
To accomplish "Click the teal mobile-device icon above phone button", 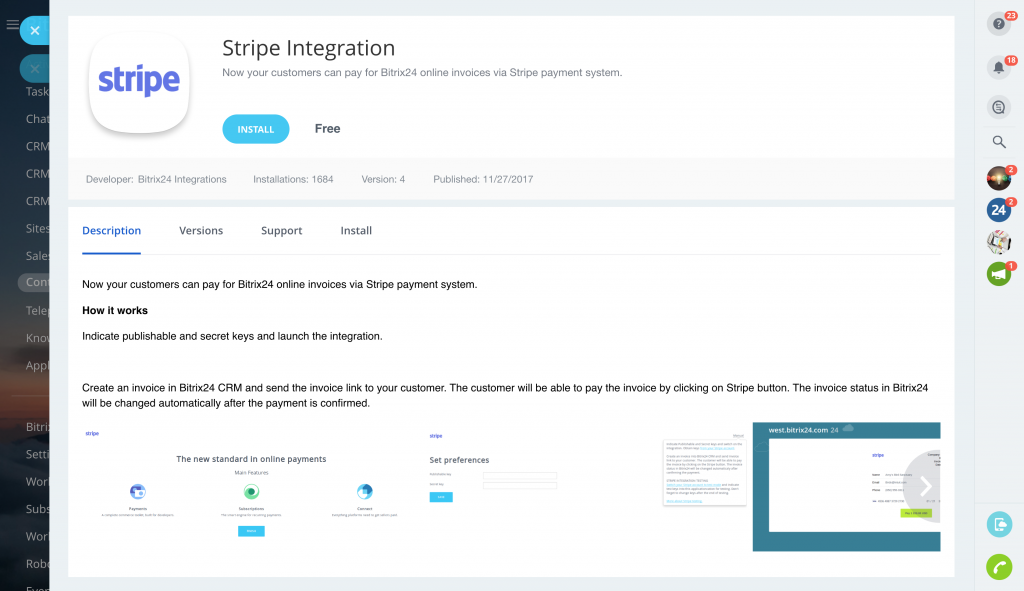I will click(x=998, y=524).
